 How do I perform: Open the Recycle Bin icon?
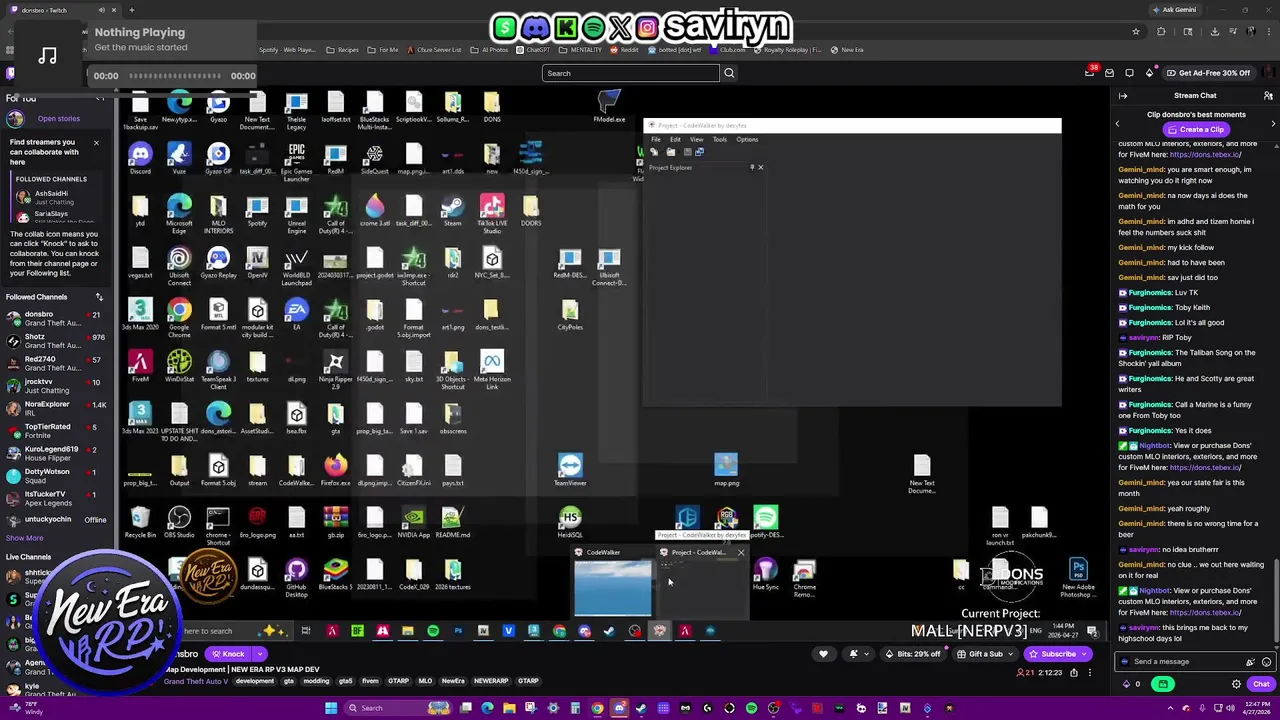coord(140,522)
